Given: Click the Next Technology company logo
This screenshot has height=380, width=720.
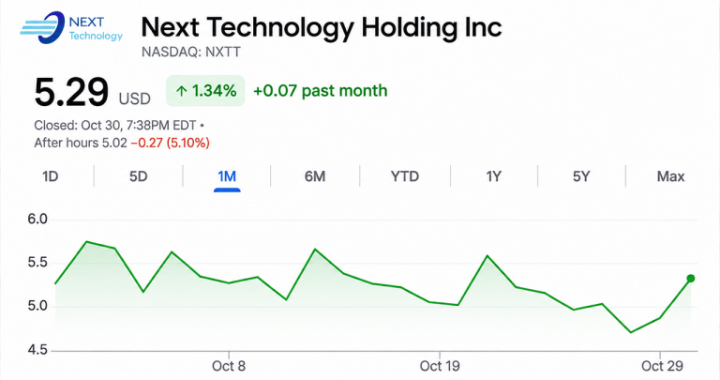Looking at the screenshot, I should point(71,28).
